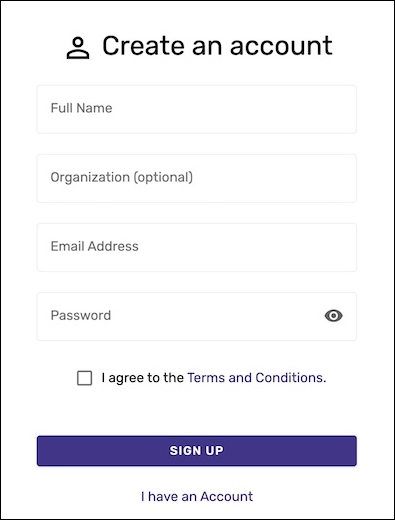Click the 'Full Name' placeholder text

click(x=81, y=108)
